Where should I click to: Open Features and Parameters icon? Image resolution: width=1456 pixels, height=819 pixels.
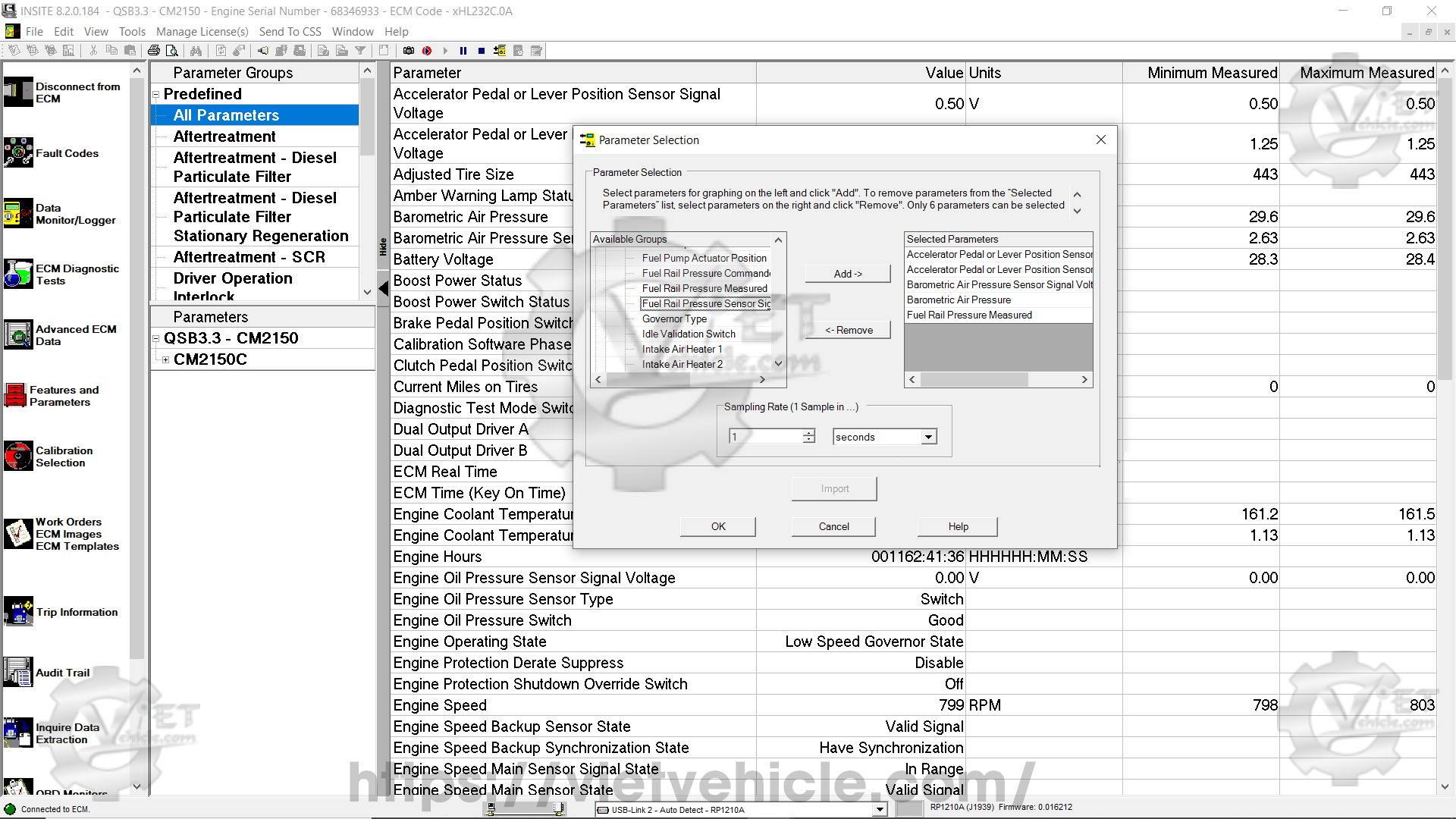16,395
